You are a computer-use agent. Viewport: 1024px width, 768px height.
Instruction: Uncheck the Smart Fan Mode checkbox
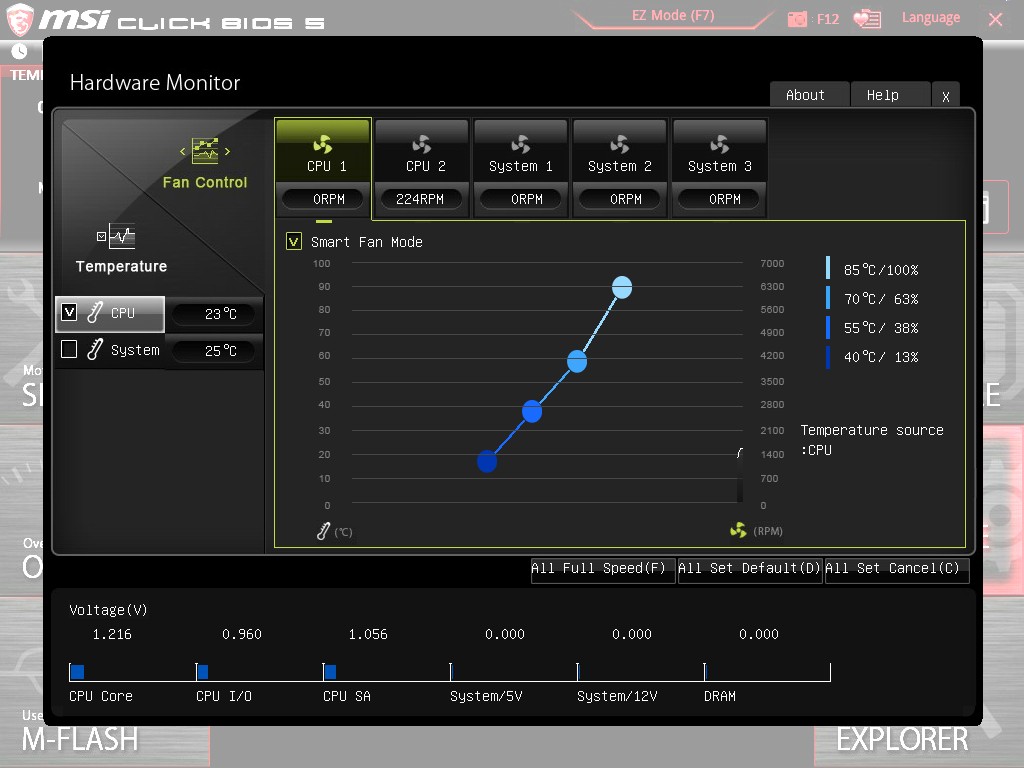click(294, 242)
